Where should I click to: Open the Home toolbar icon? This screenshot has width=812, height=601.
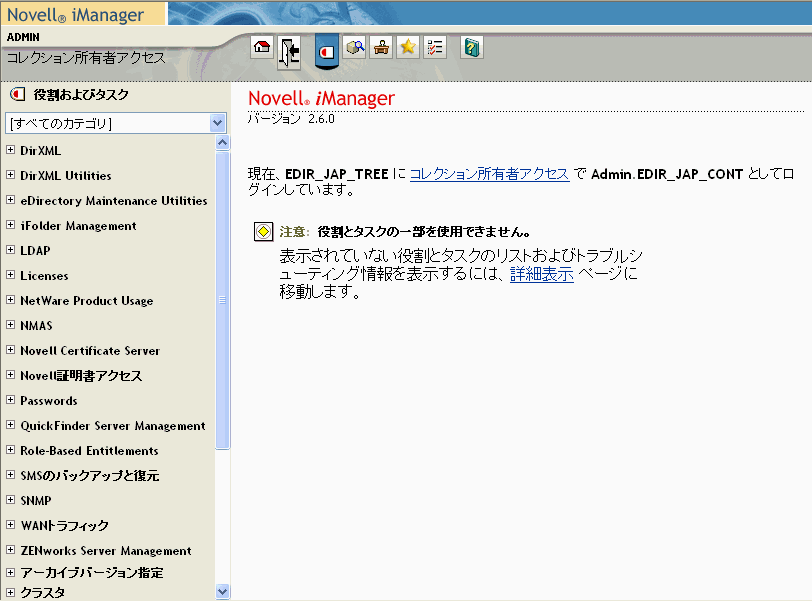coord(262,48)
